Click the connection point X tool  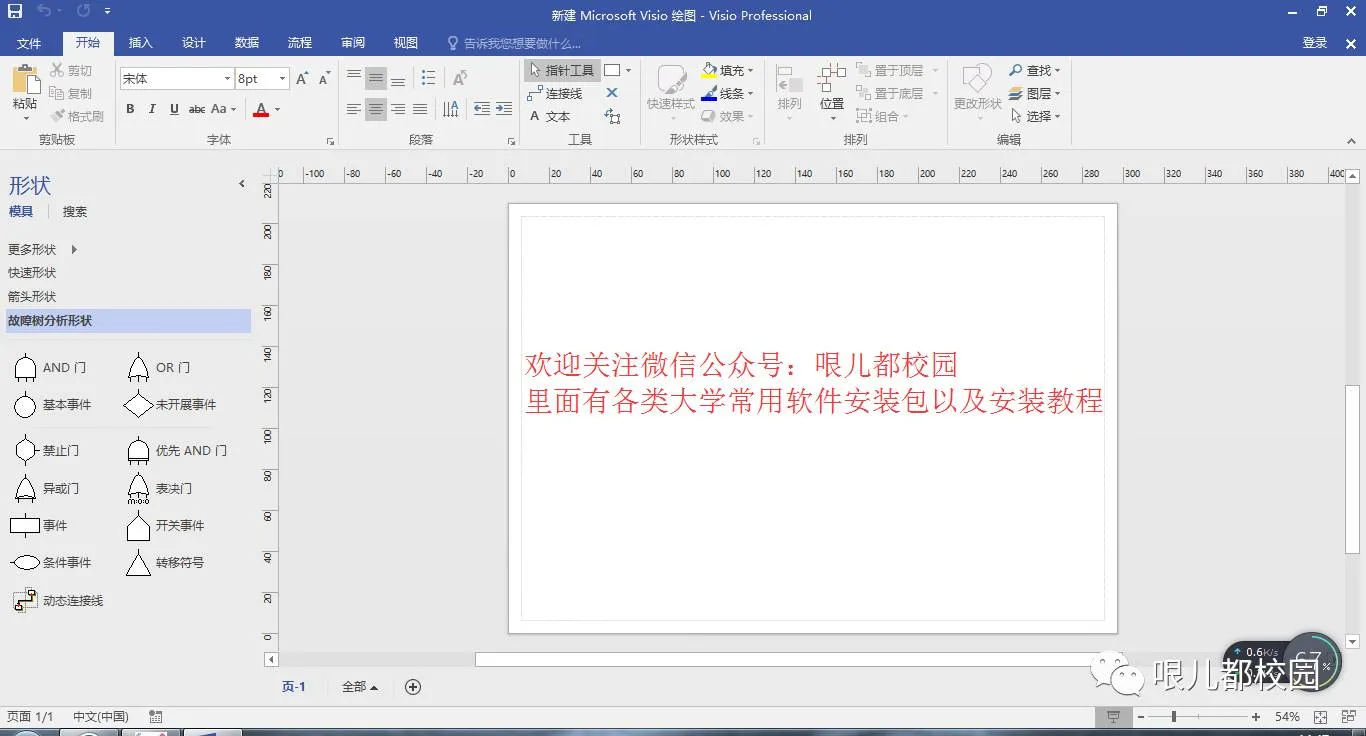[x=613, y=93]
